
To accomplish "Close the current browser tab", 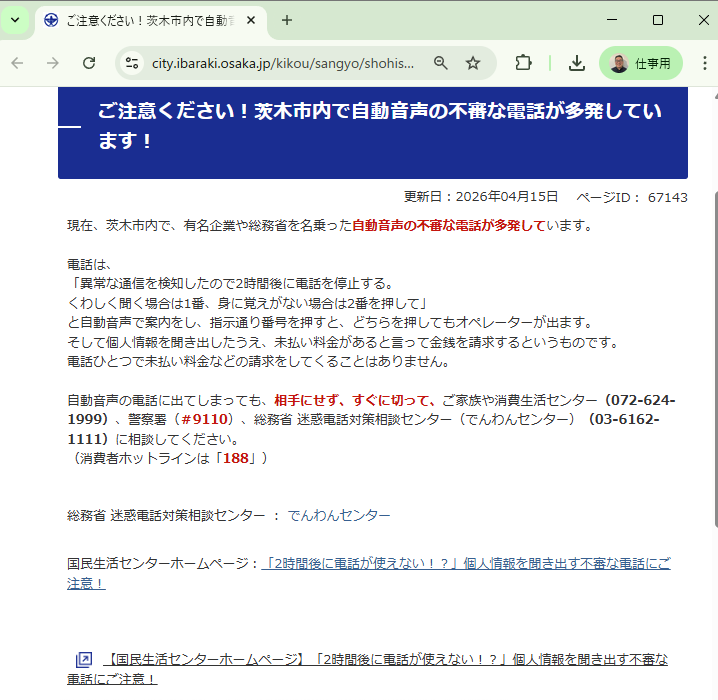I will click(250, 20).
